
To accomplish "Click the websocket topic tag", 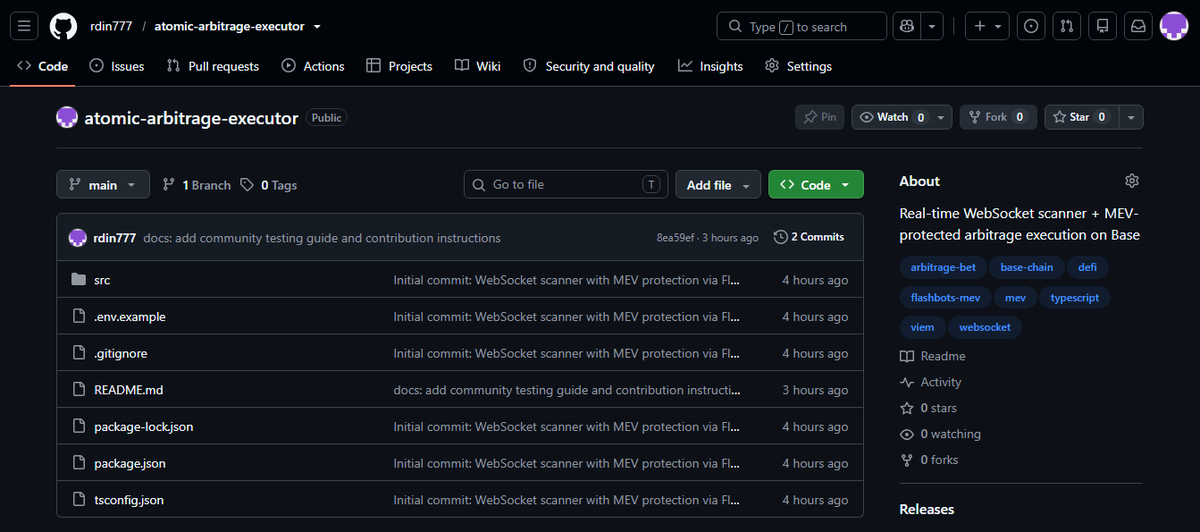I will coord(985,327).
